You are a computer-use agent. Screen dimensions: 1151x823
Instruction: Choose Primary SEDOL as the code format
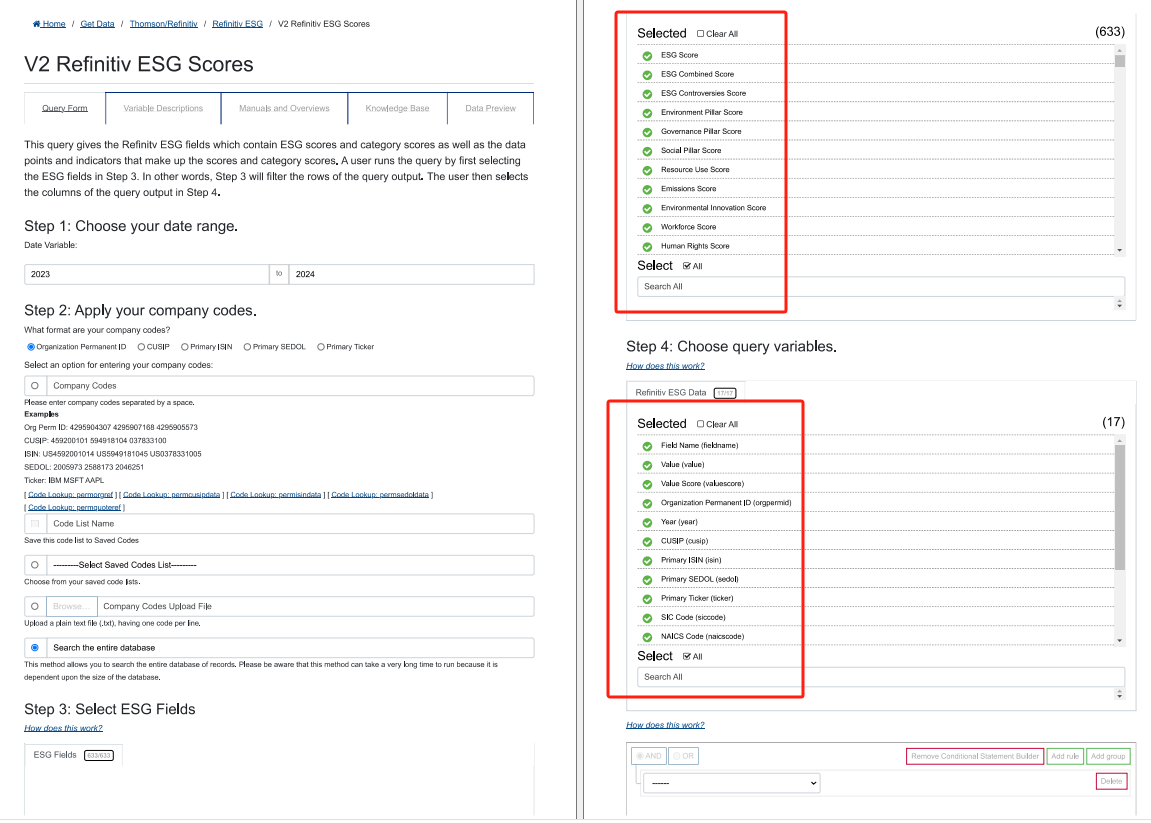(247, 347)
